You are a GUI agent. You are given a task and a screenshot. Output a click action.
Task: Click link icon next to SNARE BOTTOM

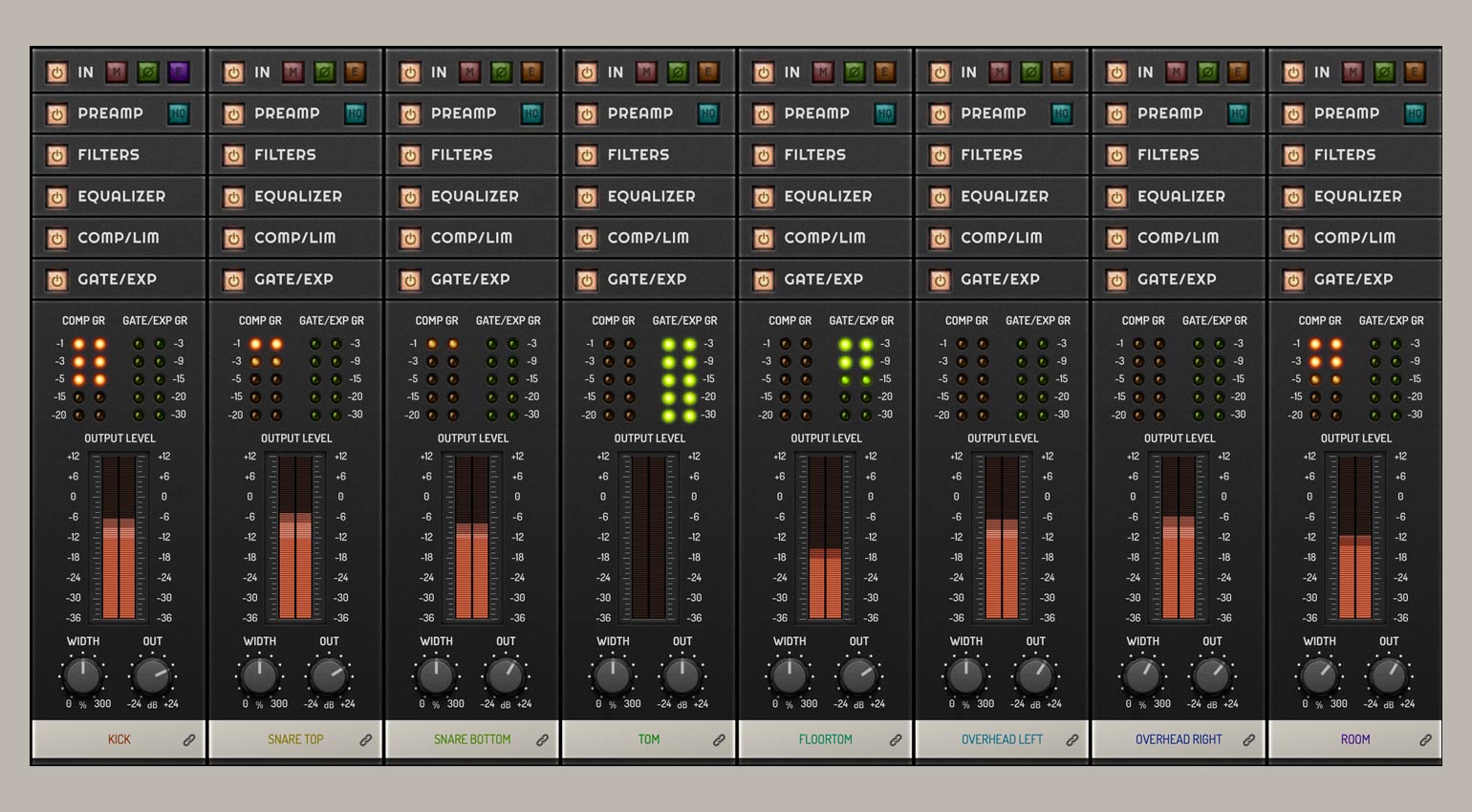coord(543,739)
